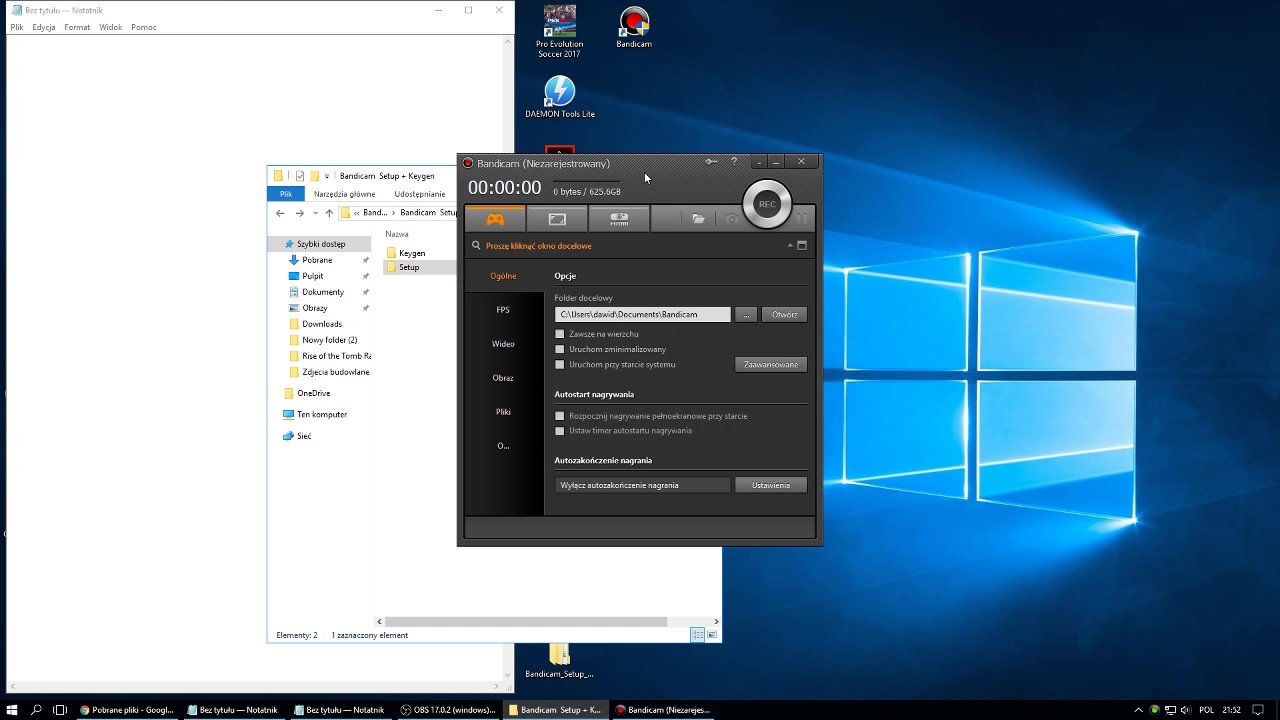Click 'Wyłącz autozakończenie nagrania' field
This screenshot has height=720, width=1280.
(x=642, y=485)
